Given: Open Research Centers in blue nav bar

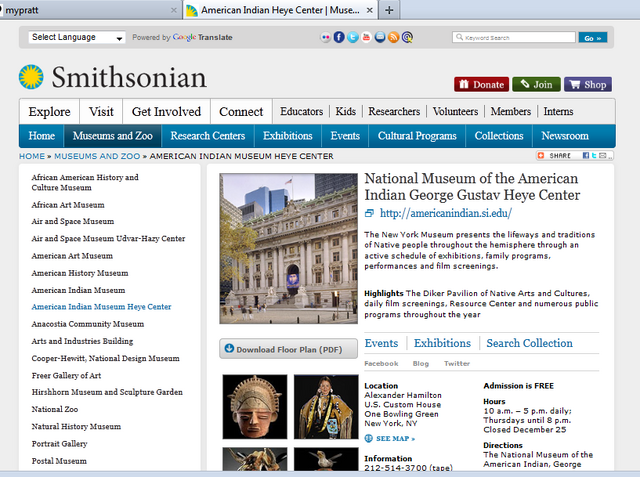Looking at the screenshot, I should pyautogui.click(x=208, y=136).
